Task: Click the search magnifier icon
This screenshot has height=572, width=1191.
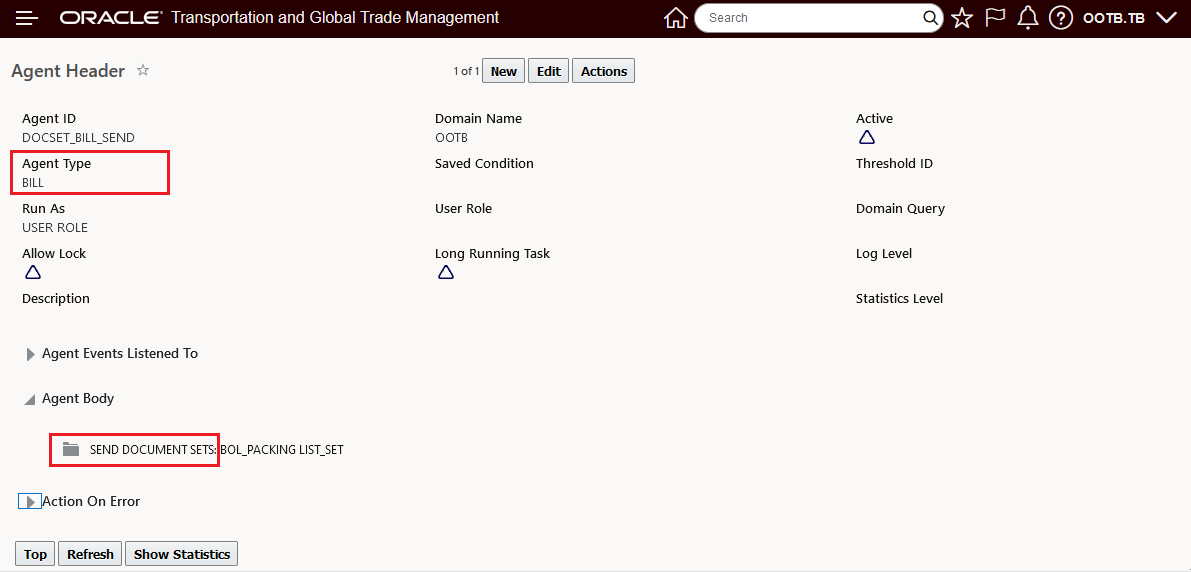Action: click(x=930, y=18)
